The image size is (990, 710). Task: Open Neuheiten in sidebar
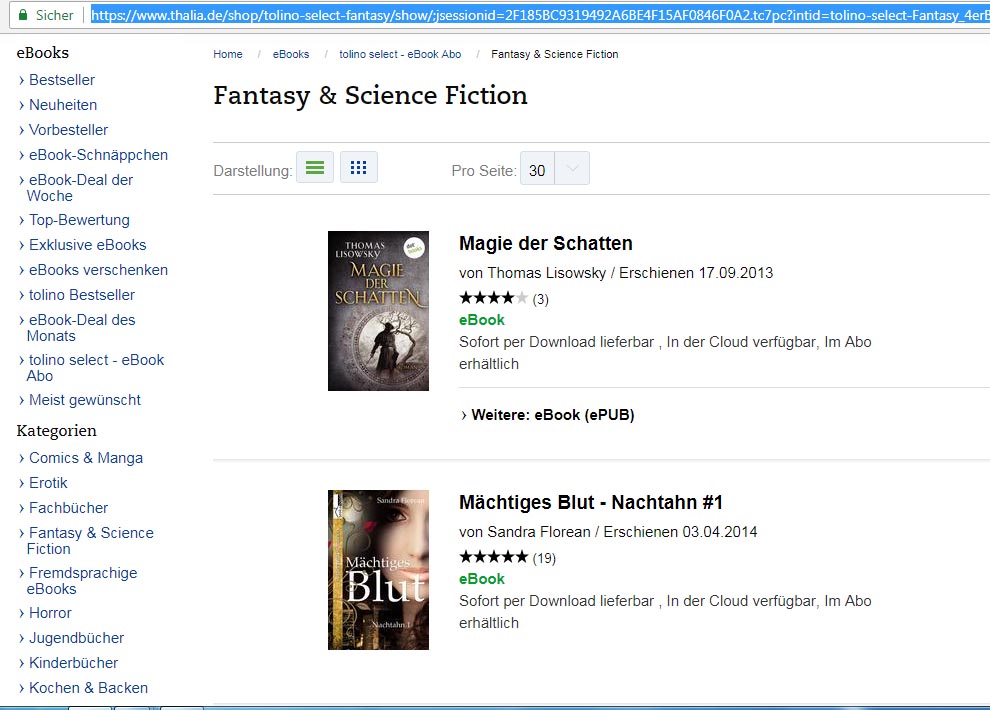(x=63, y=105)
